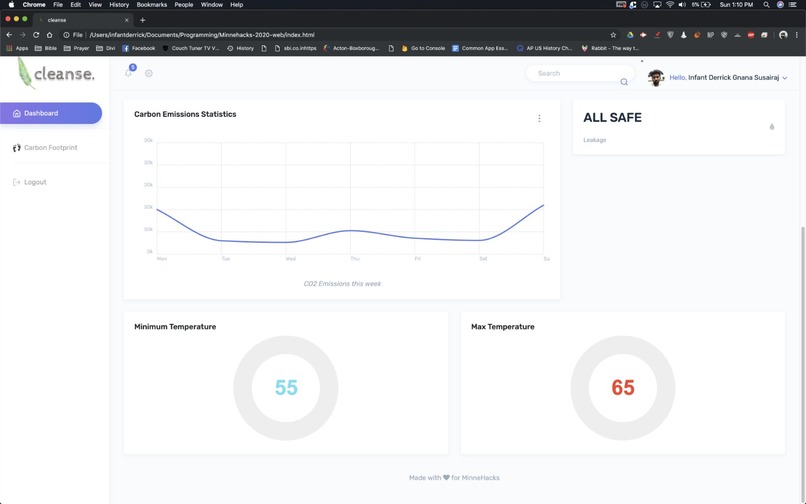
Task: Click the droplet icon on the ALL SAFE card
Action: click(772, 127)
